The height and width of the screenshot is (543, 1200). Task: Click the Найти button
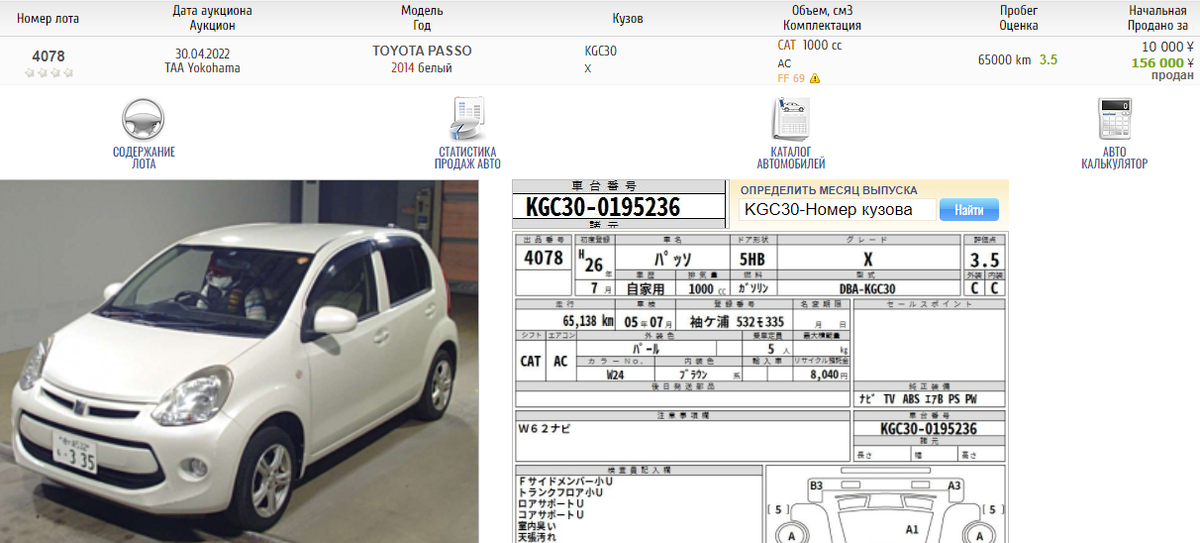pos(969,210)
